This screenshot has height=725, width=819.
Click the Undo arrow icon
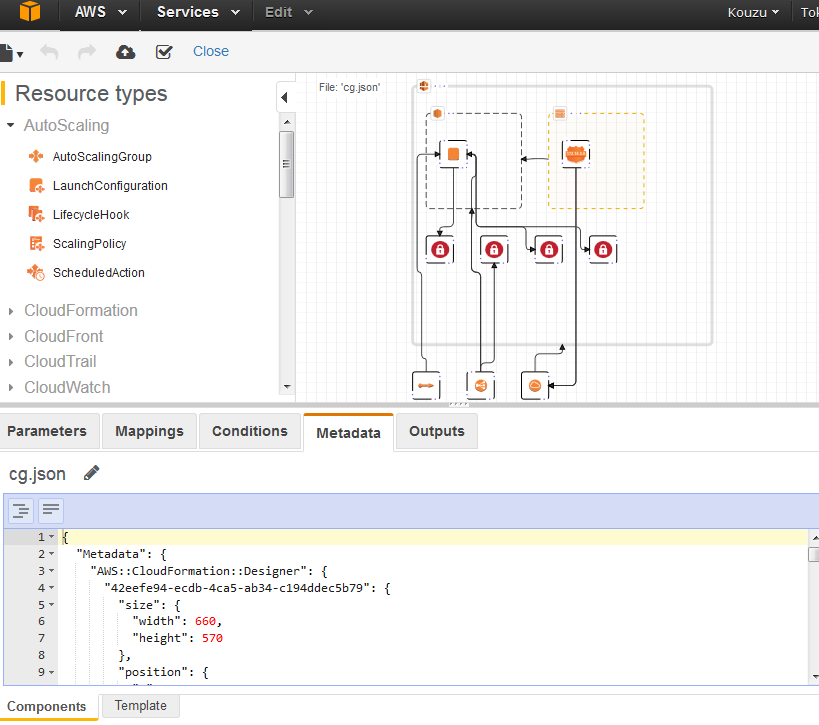point(49,52)
